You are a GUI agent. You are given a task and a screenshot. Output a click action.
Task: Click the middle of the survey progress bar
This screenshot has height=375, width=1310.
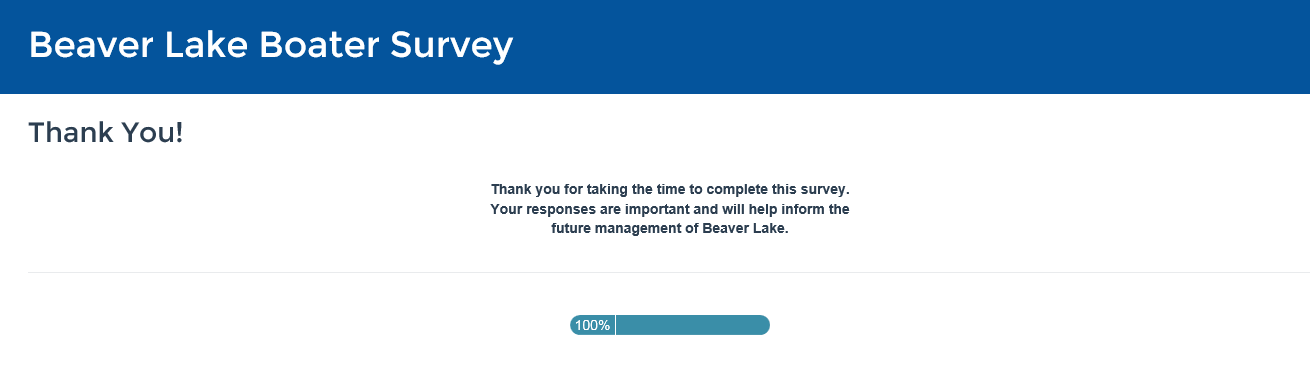tap(670, 325)
